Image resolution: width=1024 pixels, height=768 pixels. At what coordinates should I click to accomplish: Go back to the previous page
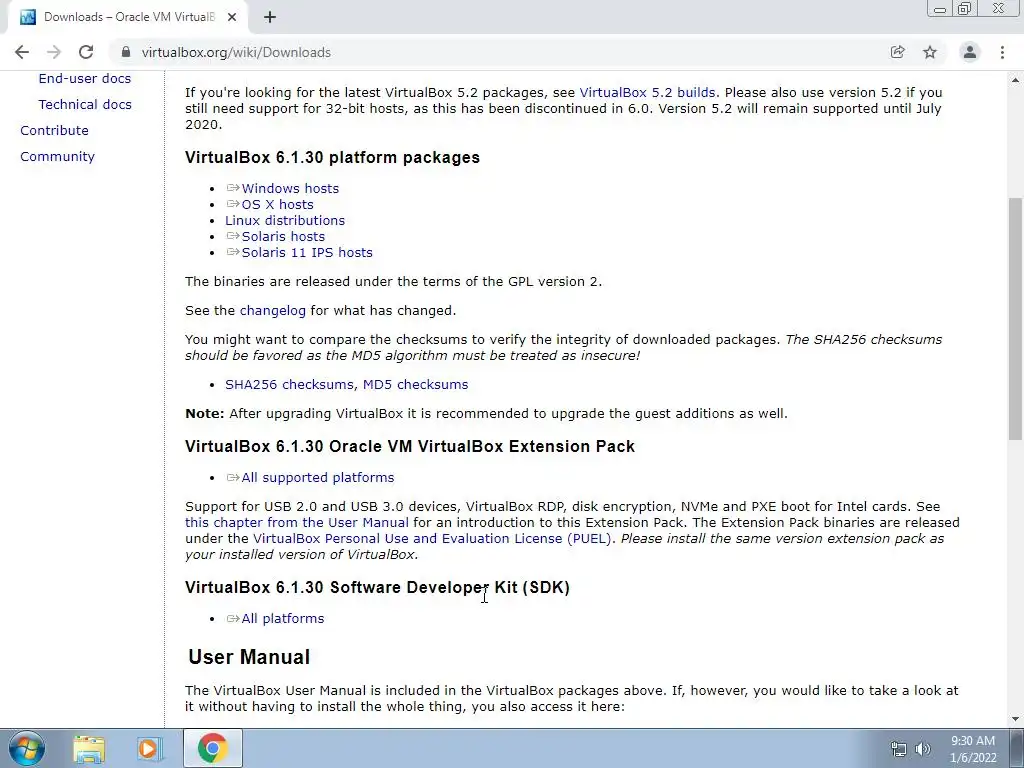[22, 52]
